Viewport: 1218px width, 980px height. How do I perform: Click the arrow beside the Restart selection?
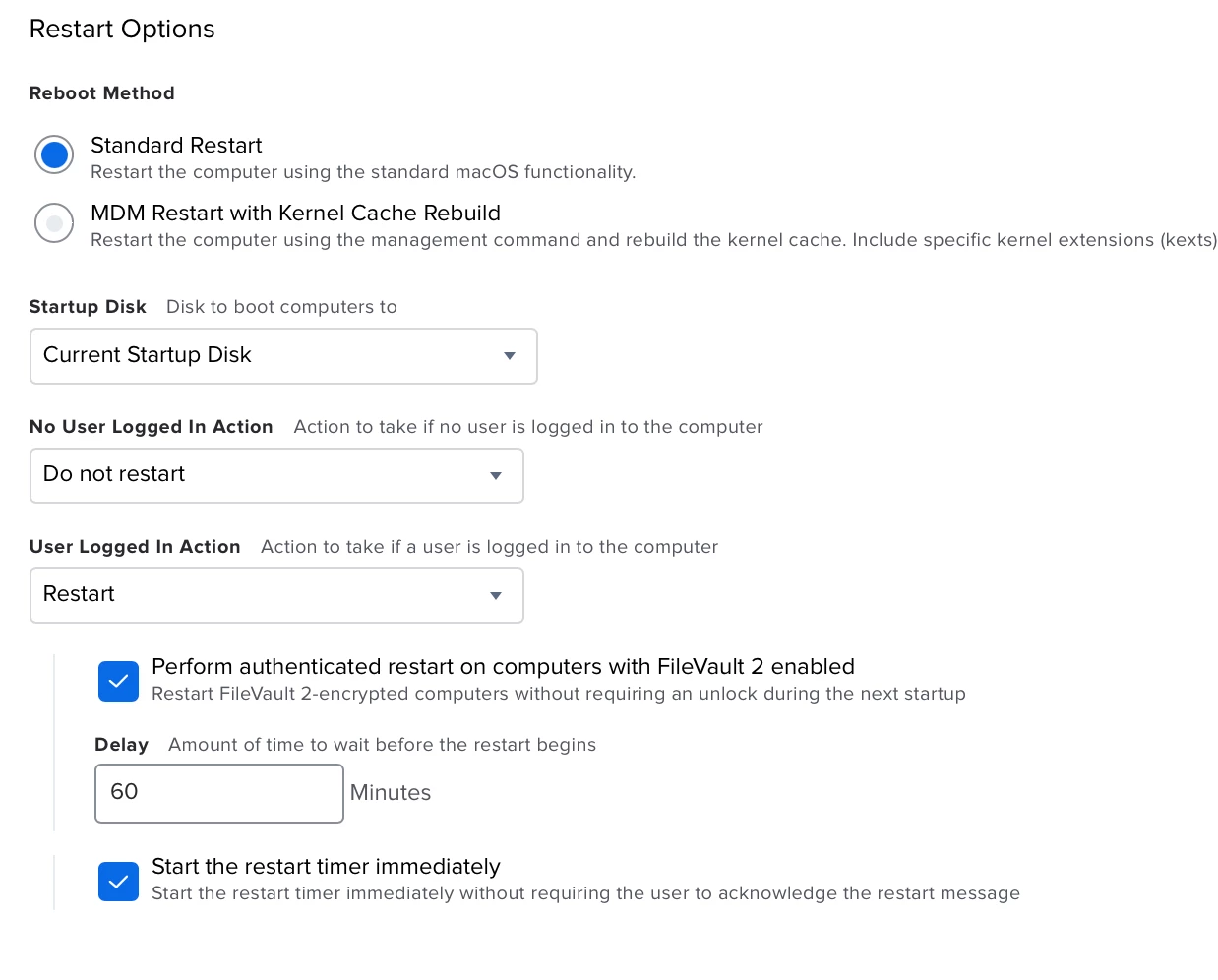point(496,595)
